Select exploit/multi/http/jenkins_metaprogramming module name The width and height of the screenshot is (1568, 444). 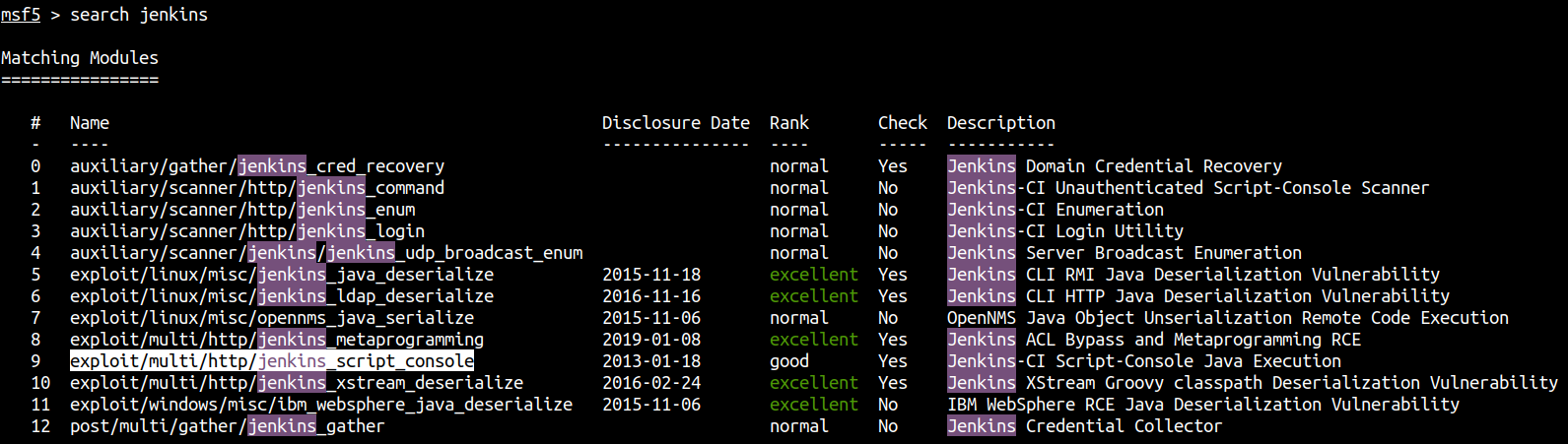coord(277,340)
